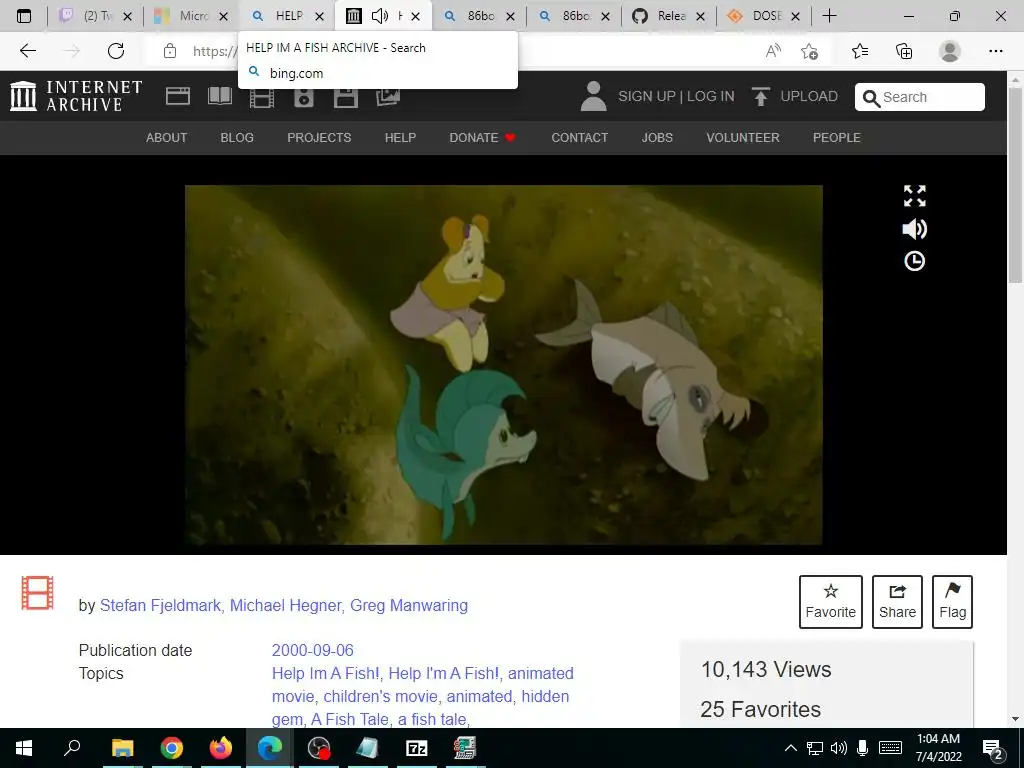Viewport: 1024px width, 768px height.
Task: Favorite this item
Action: (831, 601)
